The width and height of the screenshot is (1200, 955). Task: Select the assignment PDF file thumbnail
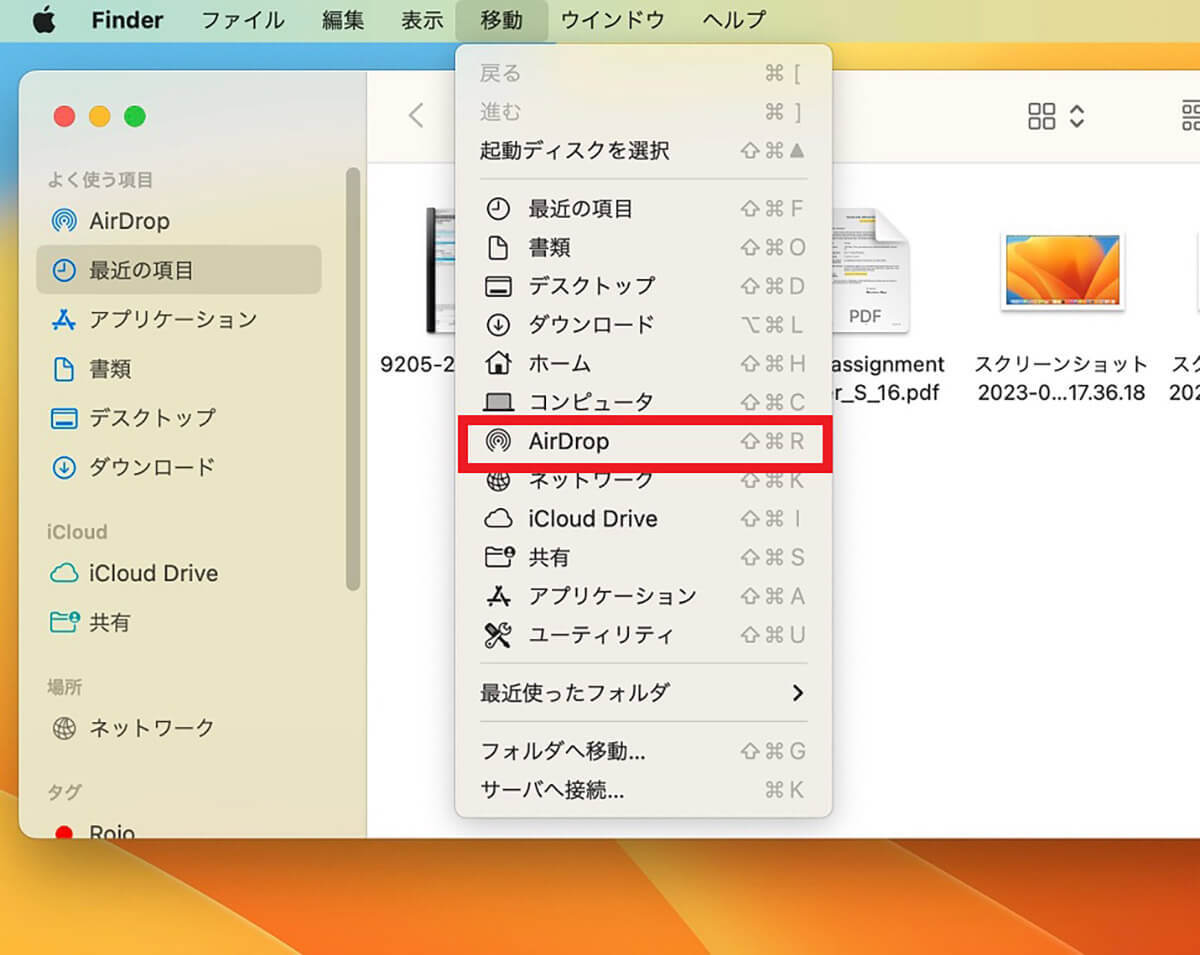click(872, 270)
